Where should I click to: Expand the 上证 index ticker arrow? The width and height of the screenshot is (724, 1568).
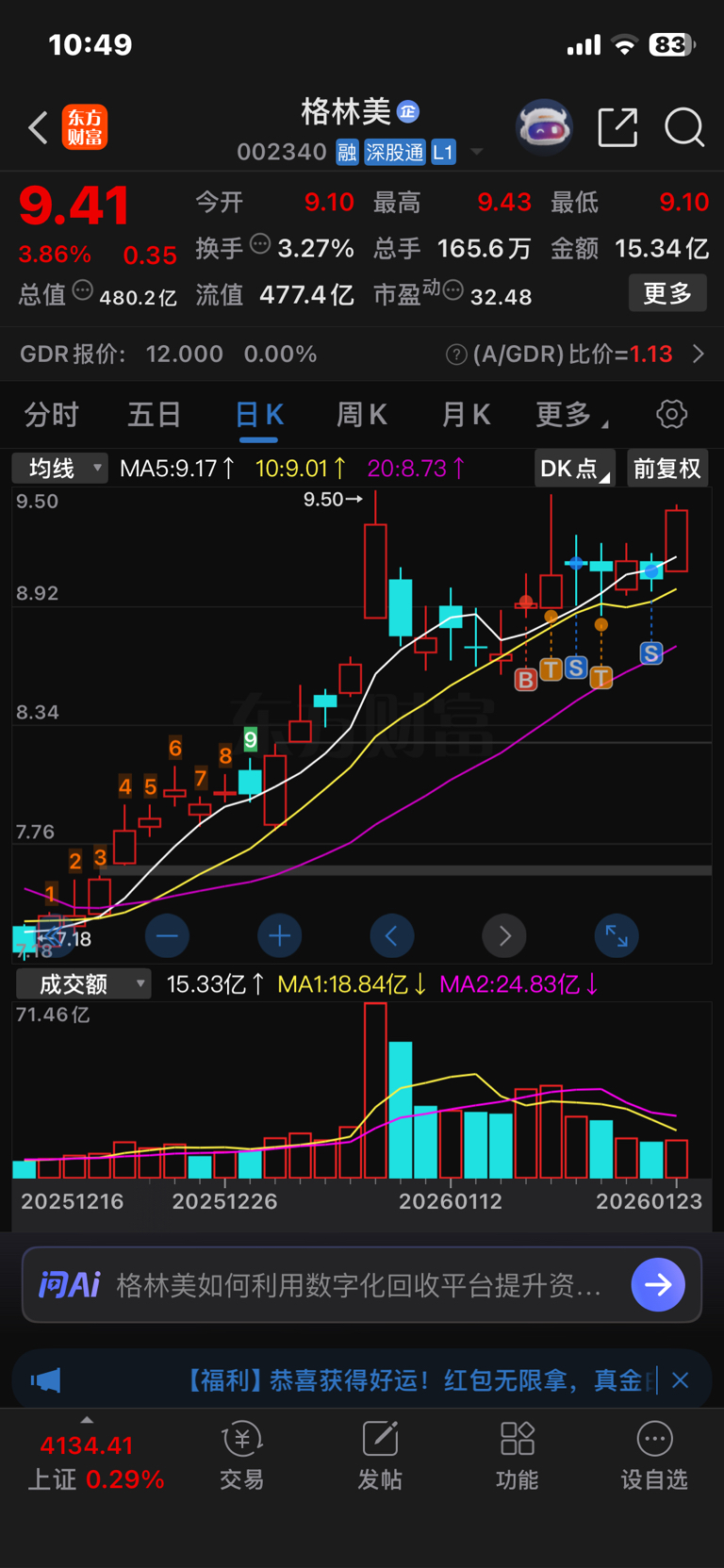87,1420
